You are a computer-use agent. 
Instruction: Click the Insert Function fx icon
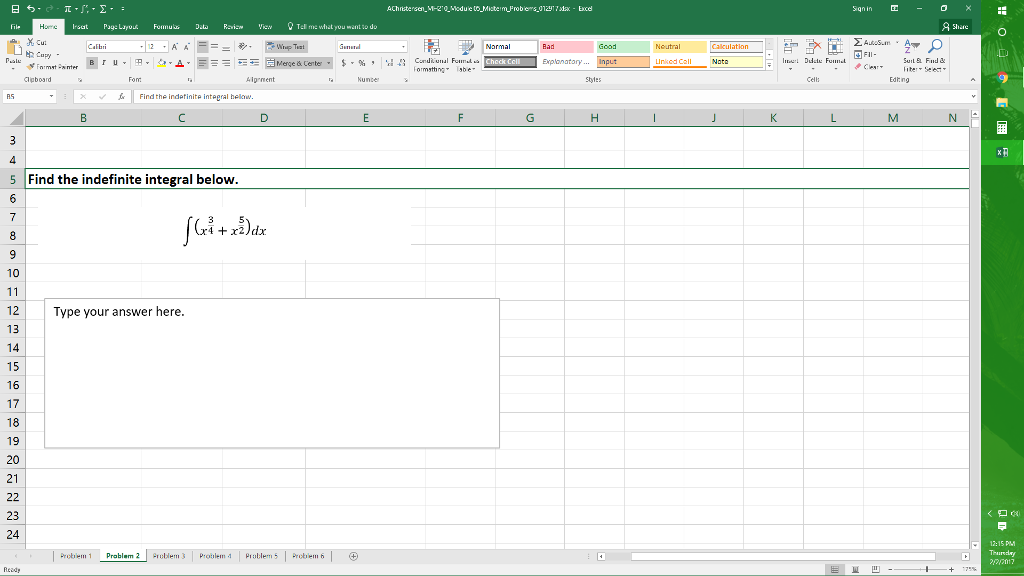point(120,97)
